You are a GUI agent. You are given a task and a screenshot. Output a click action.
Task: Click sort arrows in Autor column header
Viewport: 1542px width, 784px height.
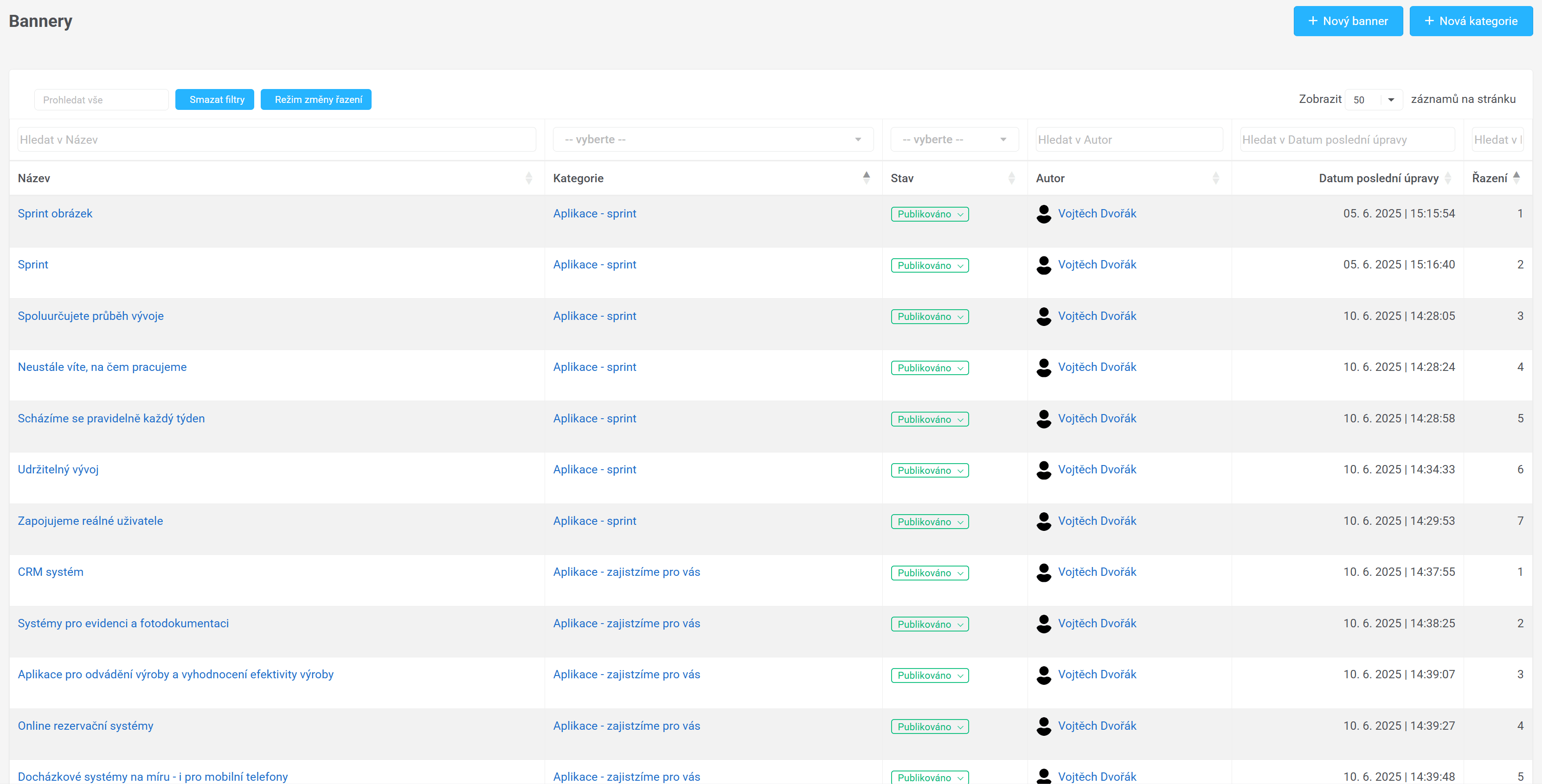pos(1215,178)
